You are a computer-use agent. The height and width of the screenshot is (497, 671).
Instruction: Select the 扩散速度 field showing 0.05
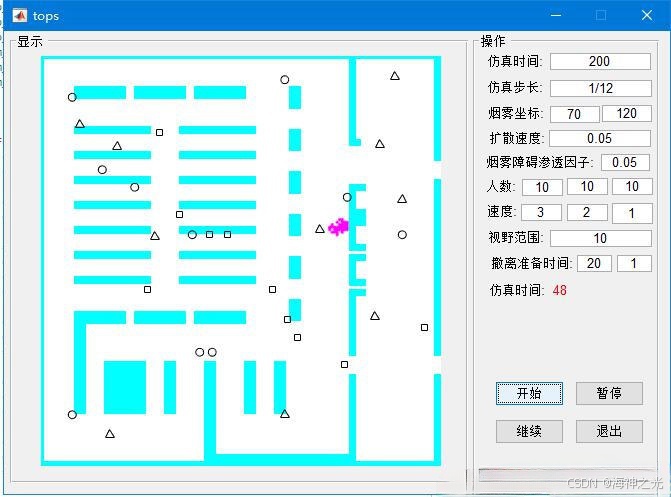point(600,138)
